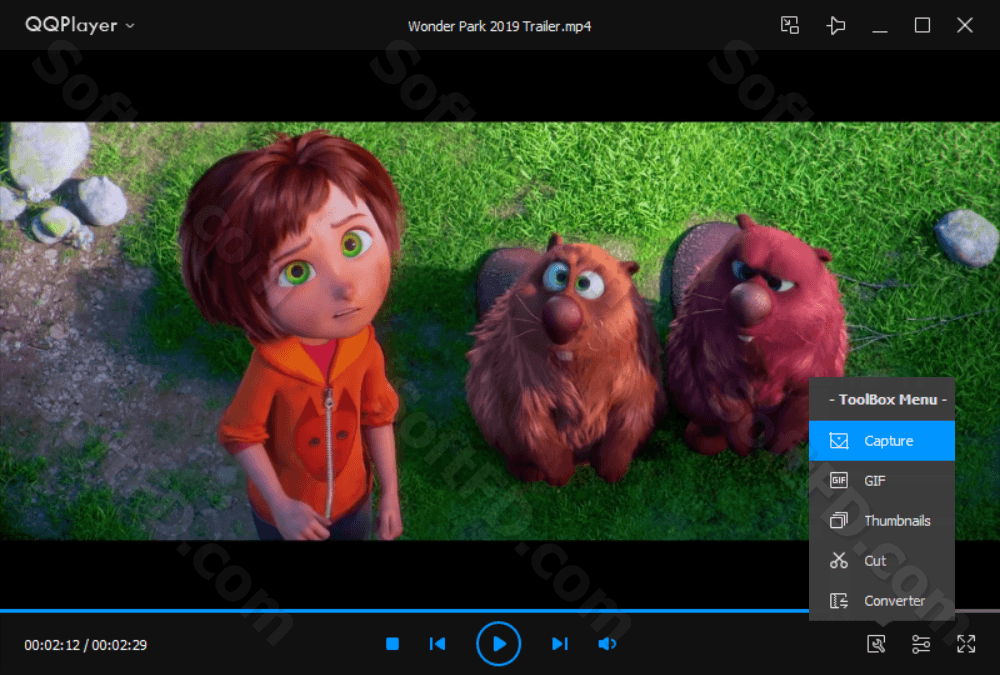
Task: Select the Cut tool in ToolBox
Action: (x=881, y=560)
